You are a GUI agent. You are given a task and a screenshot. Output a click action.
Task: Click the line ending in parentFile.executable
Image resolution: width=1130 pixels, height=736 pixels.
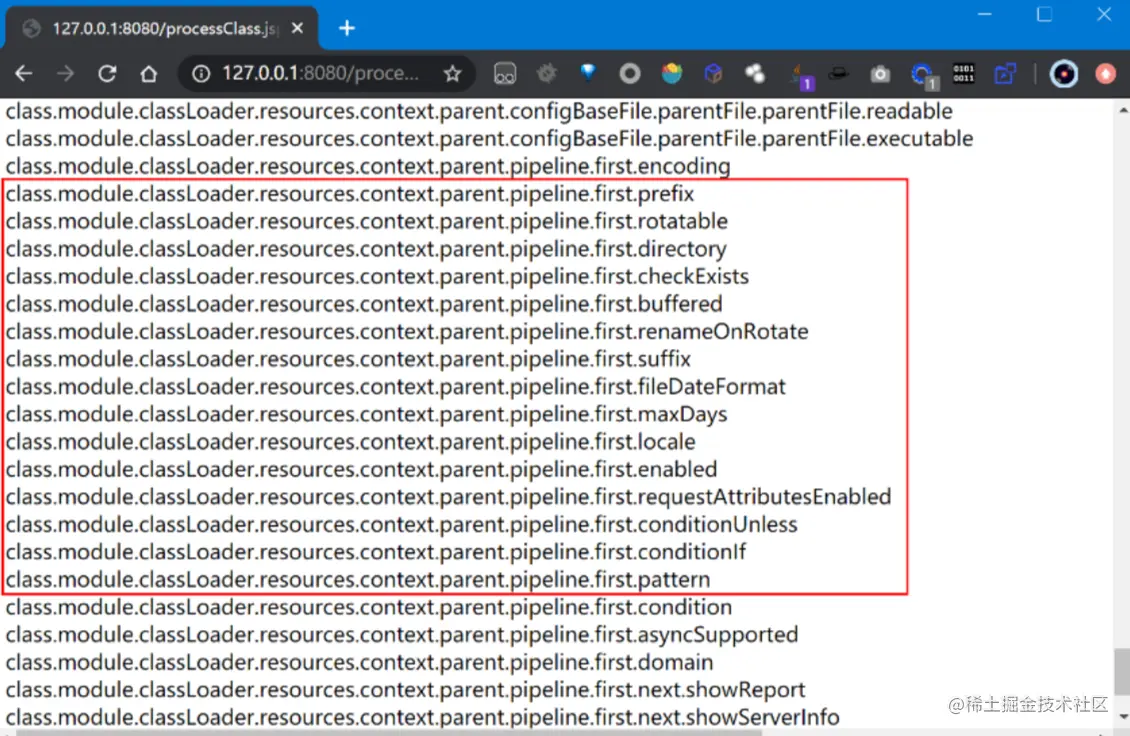(489, 138)
